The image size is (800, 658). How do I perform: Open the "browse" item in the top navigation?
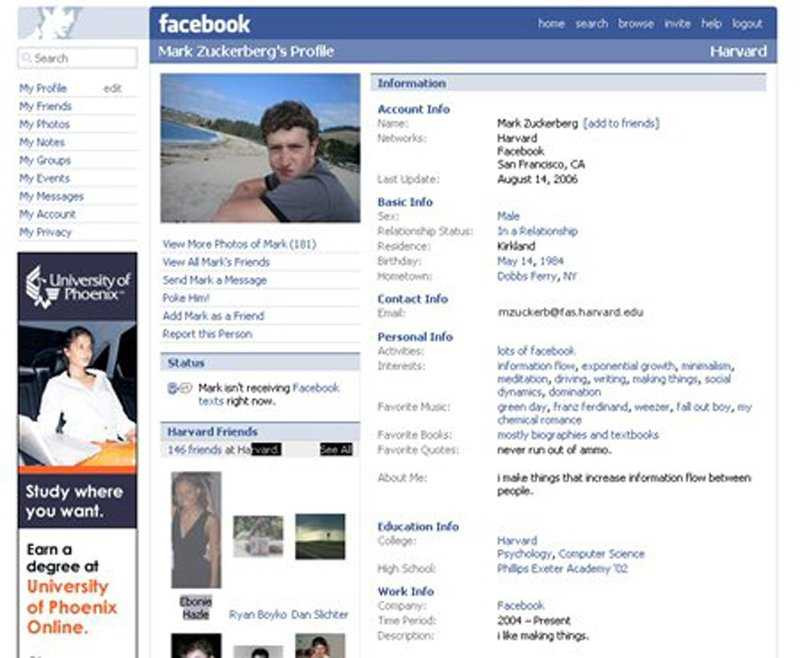pos(637,23)
